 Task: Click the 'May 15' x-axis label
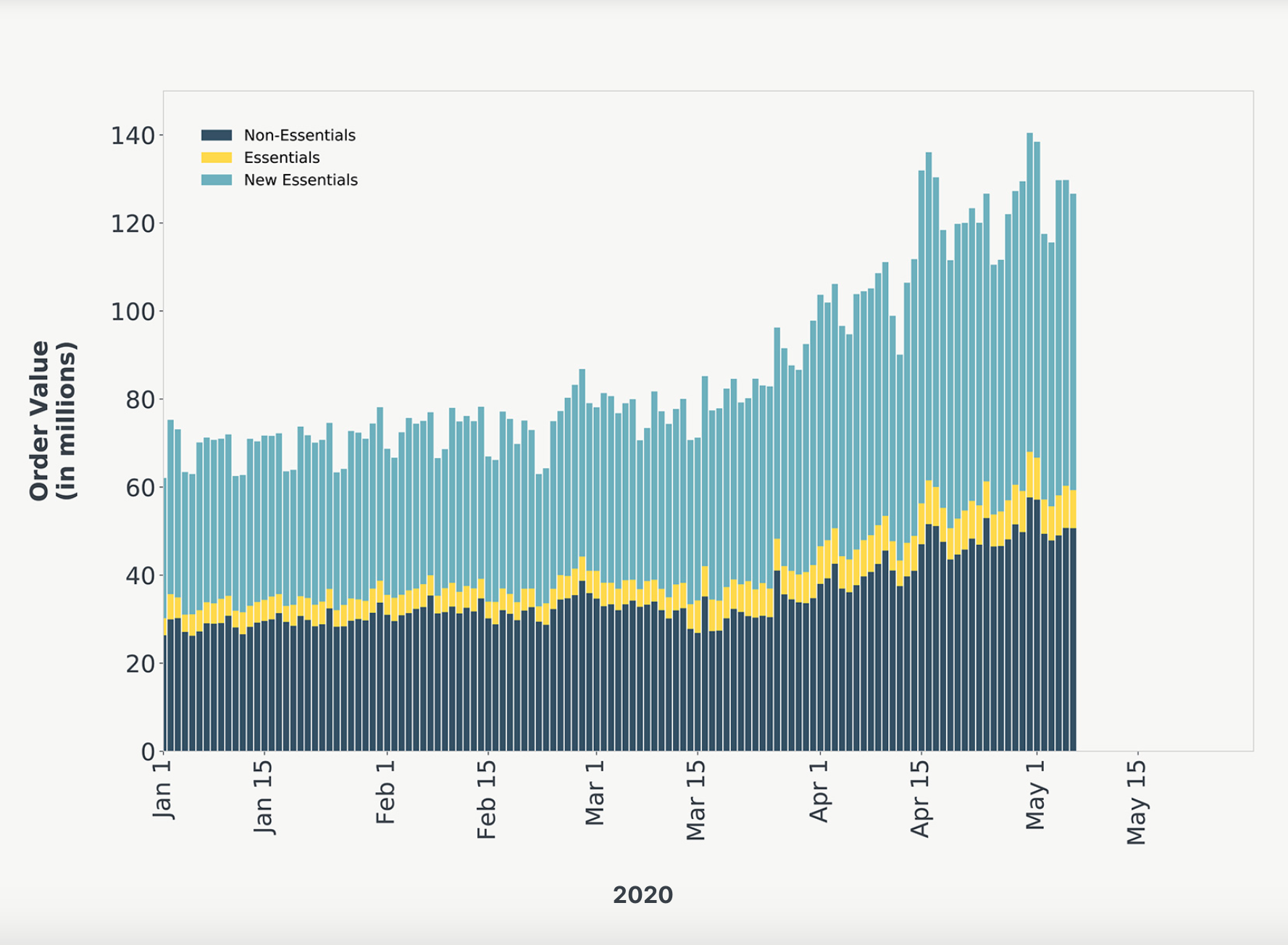(1137, 802)
